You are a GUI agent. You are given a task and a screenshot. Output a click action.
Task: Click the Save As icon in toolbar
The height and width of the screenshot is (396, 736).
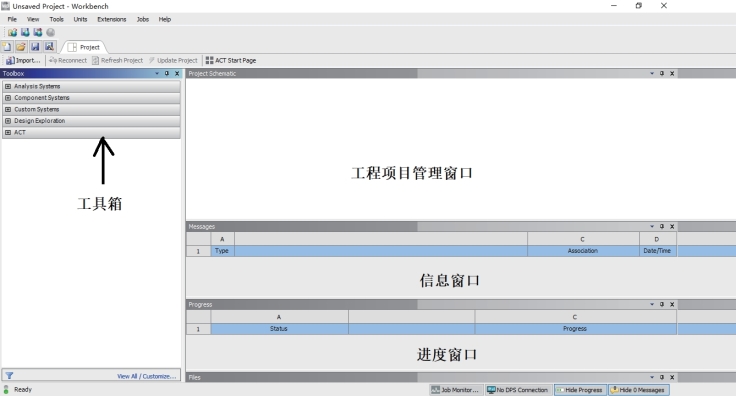click(x=49, y=47)
